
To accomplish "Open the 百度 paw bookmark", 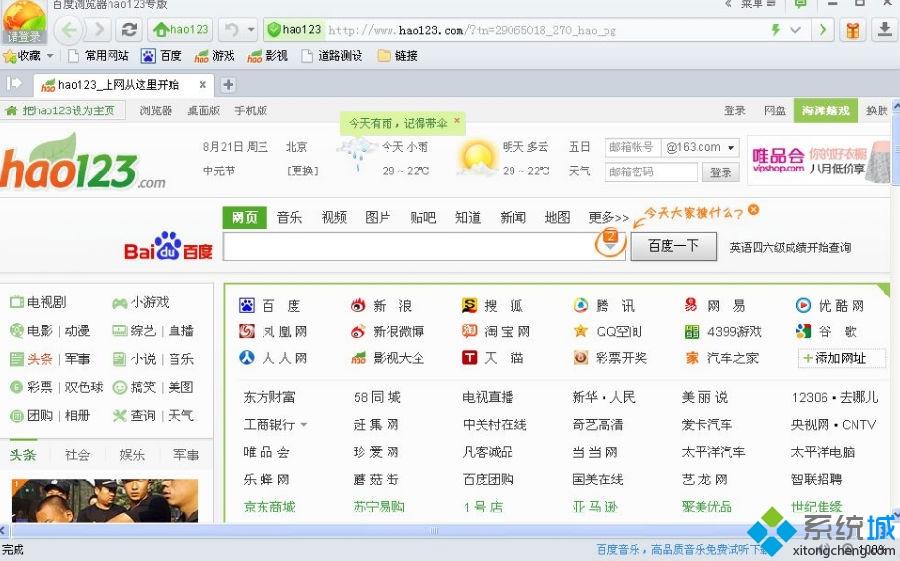I will pyautogui.click(x=161, y=56).
